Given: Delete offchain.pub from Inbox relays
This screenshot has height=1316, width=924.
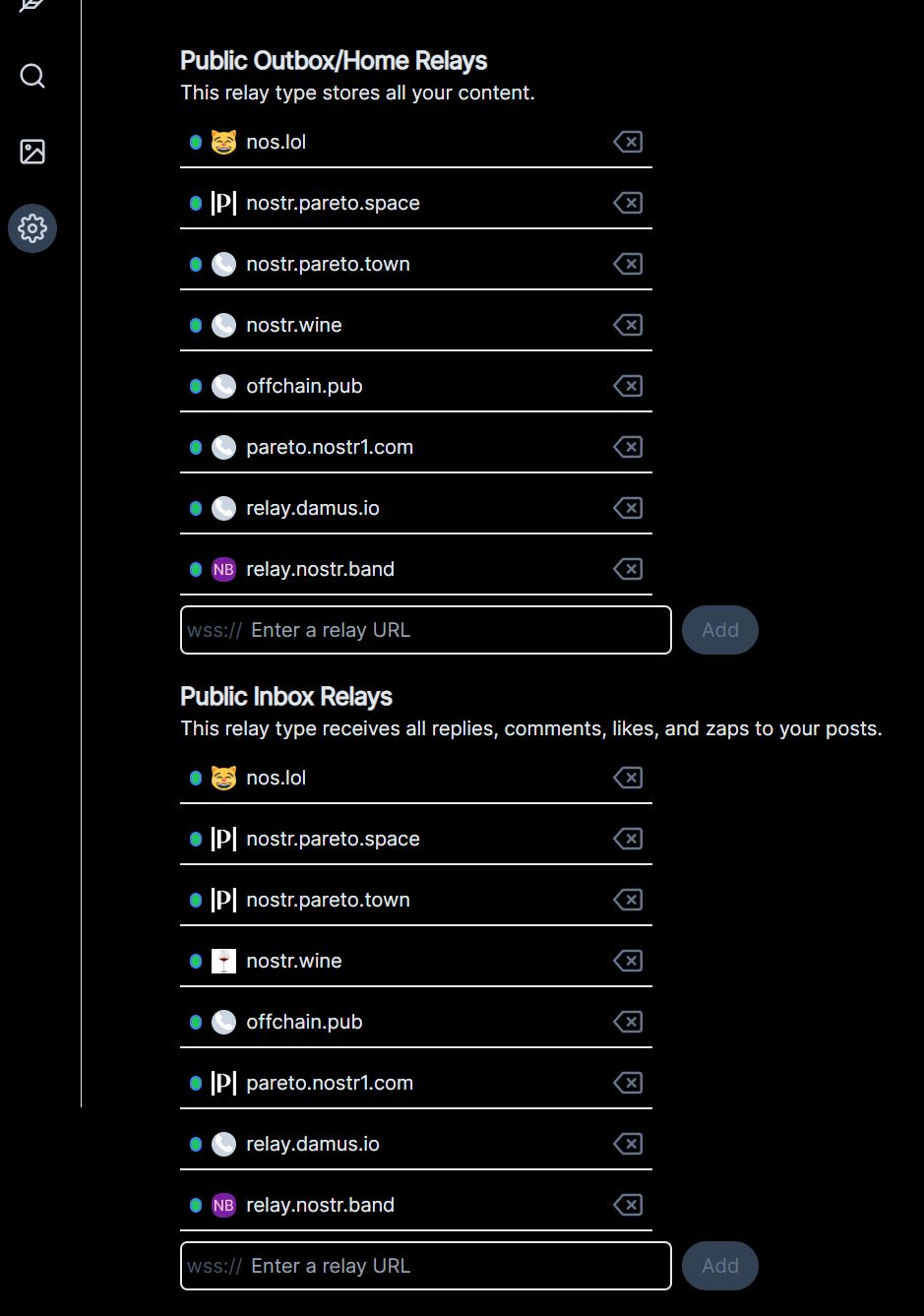Looking at the screenshot, I should click(x=628, y=1022).
